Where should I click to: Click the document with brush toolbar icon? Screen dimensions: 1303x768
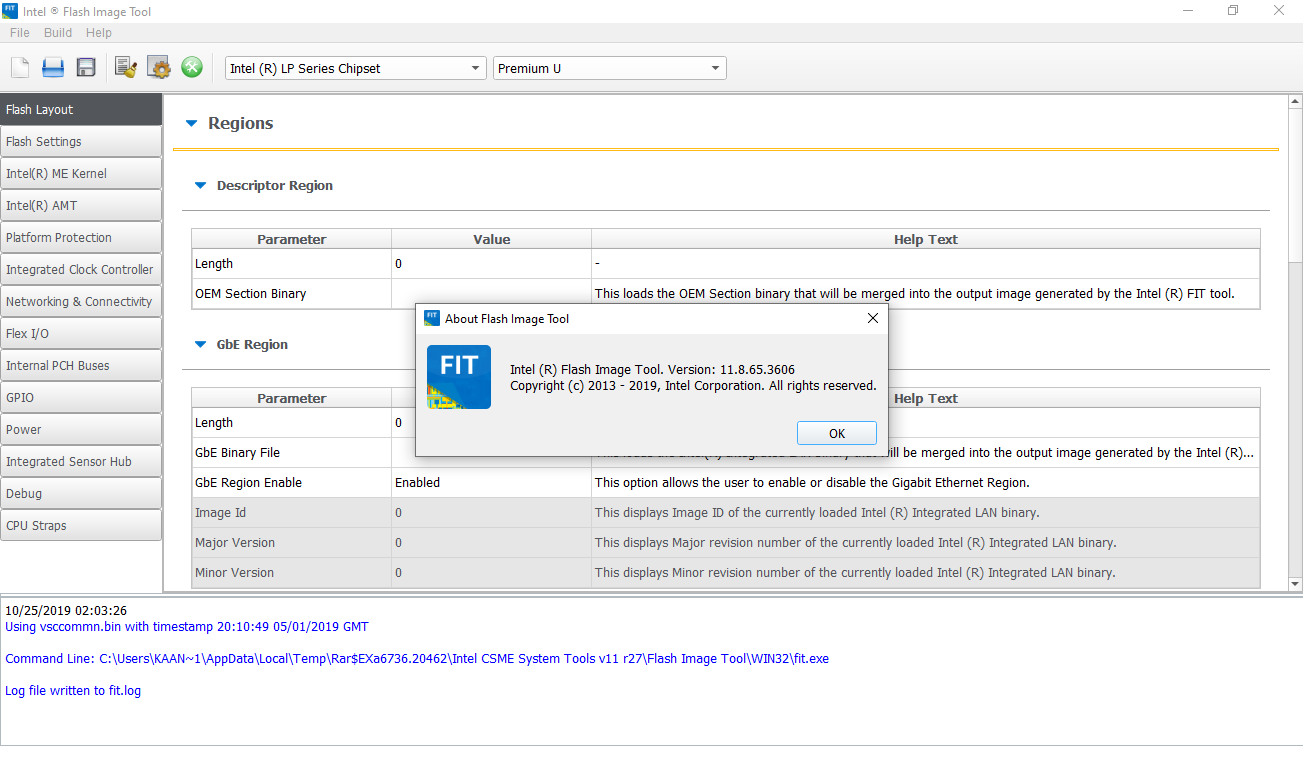coord(126,68)
